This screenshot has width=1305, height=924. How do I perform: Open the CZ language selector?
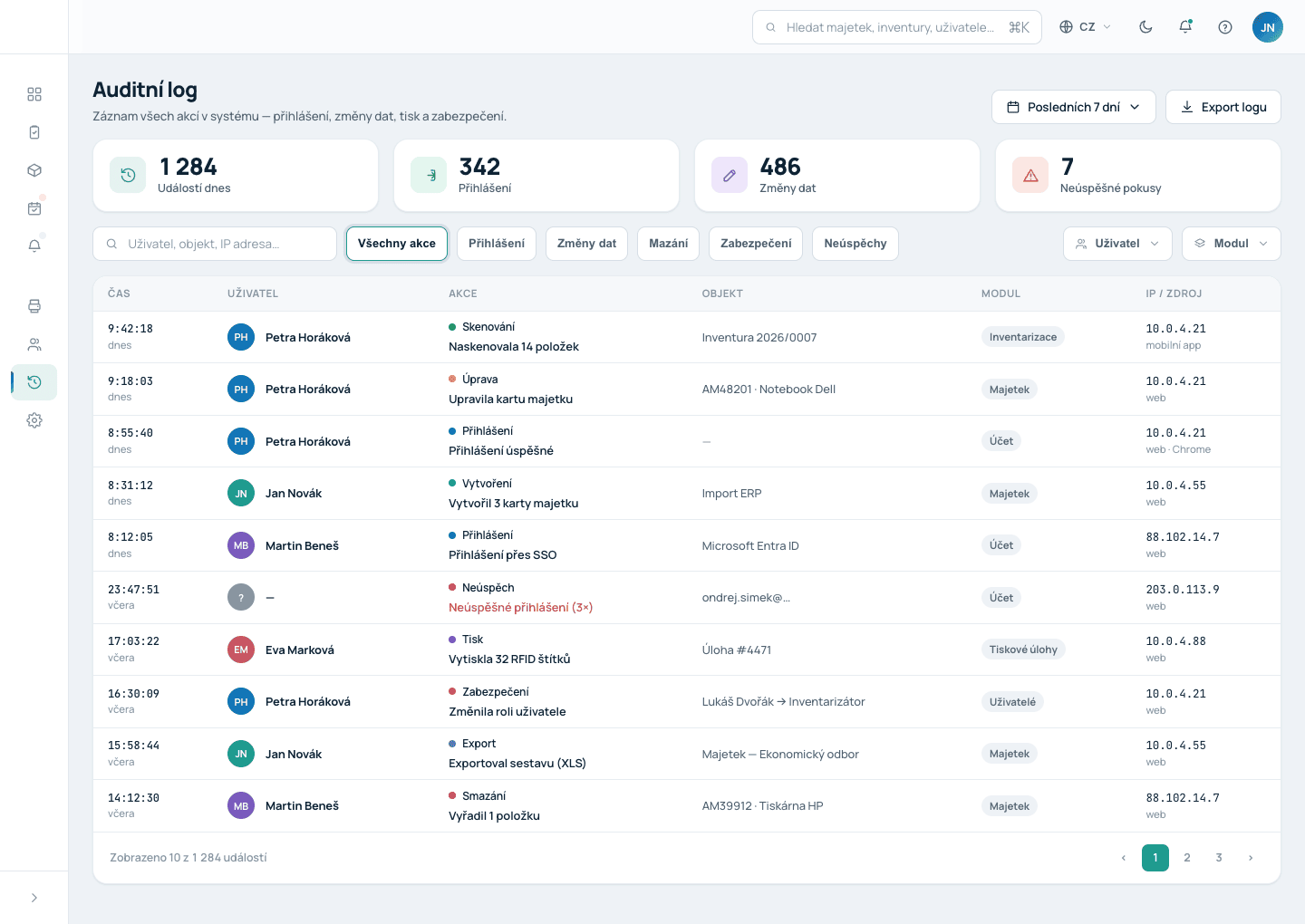[1086, 27]
